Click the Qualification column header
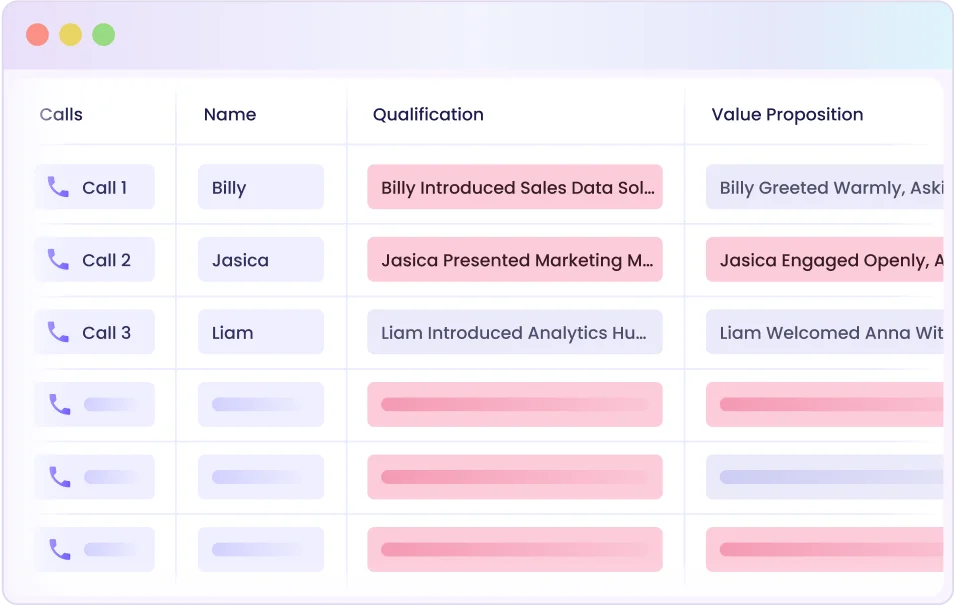The width and height of the screenshot is (954, 605). (x=428, y=115)
